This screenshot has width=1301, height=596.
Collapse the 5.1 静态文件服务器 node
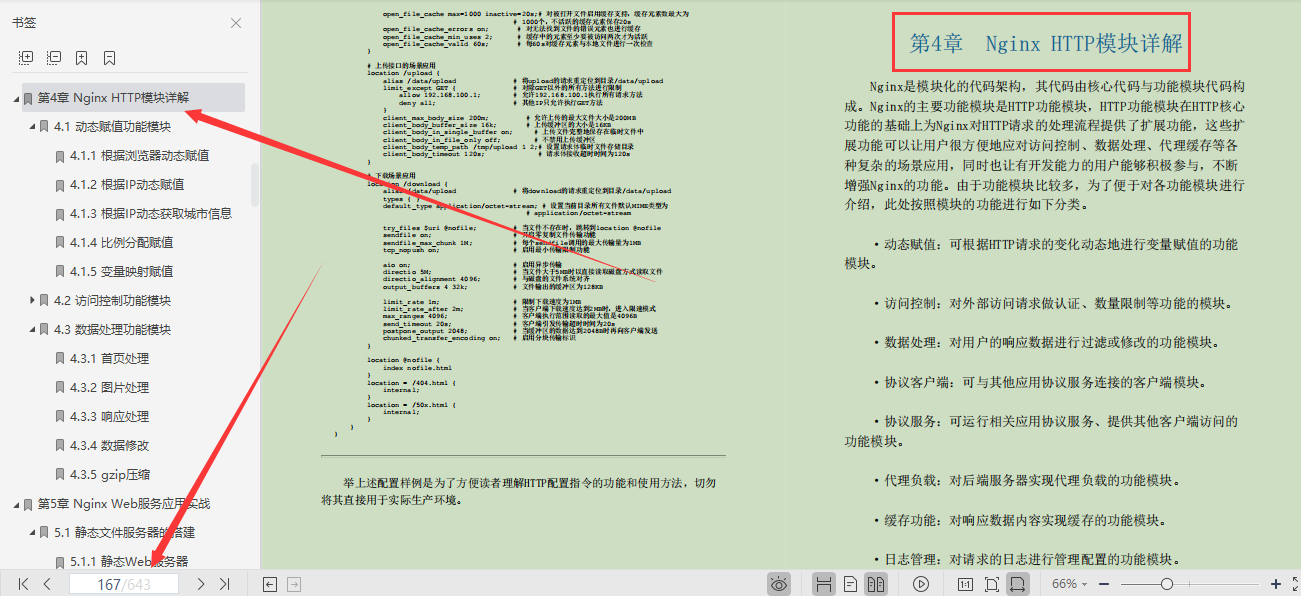33,532
